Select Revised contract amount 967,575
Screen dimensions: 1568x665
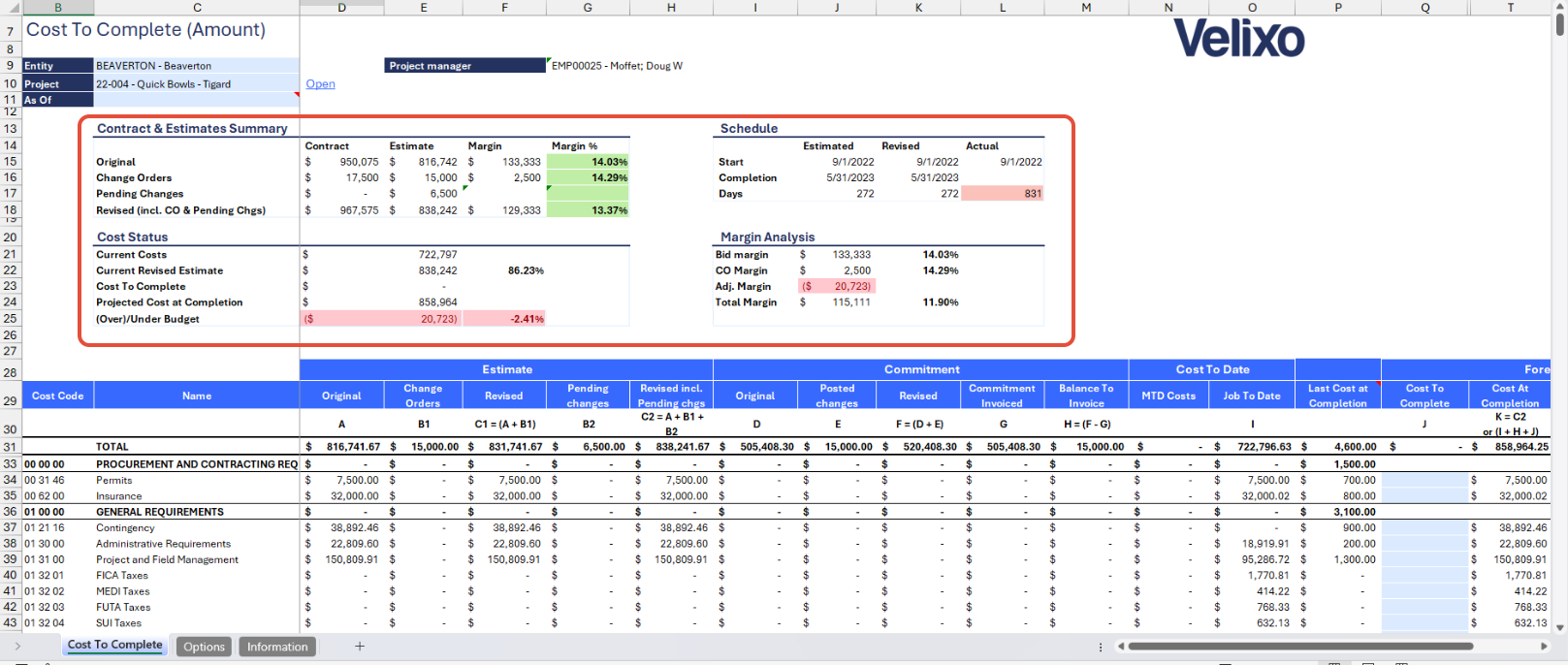(x=341, y=210)
